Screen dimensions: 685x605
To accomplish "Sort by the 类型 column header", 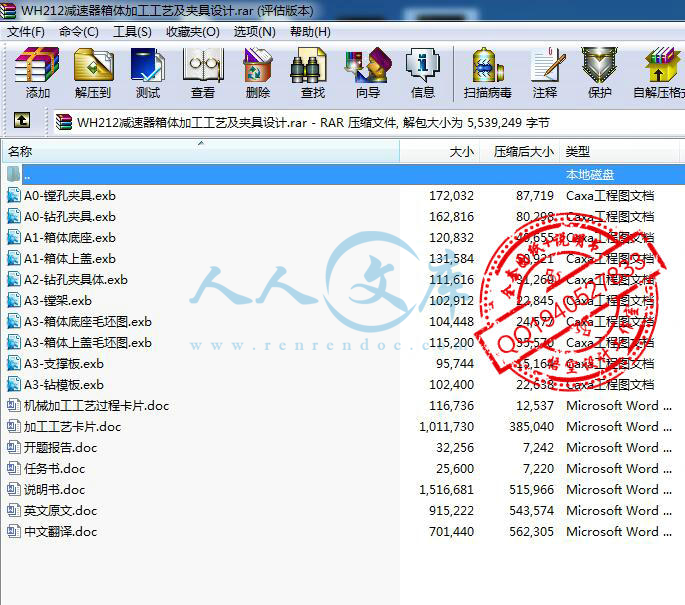I will 619,152.
